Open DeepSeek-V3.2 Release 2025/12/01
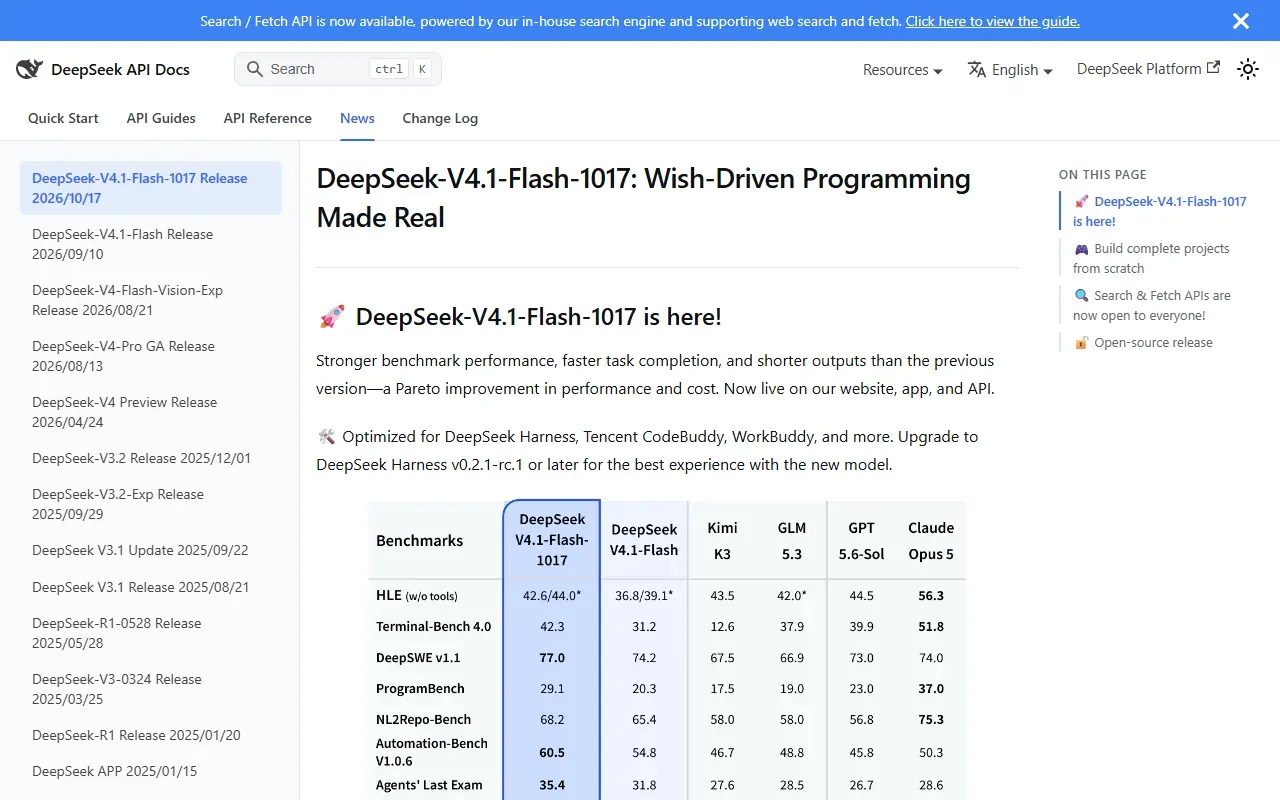The image size is (1280, 800). coord(151,458)
